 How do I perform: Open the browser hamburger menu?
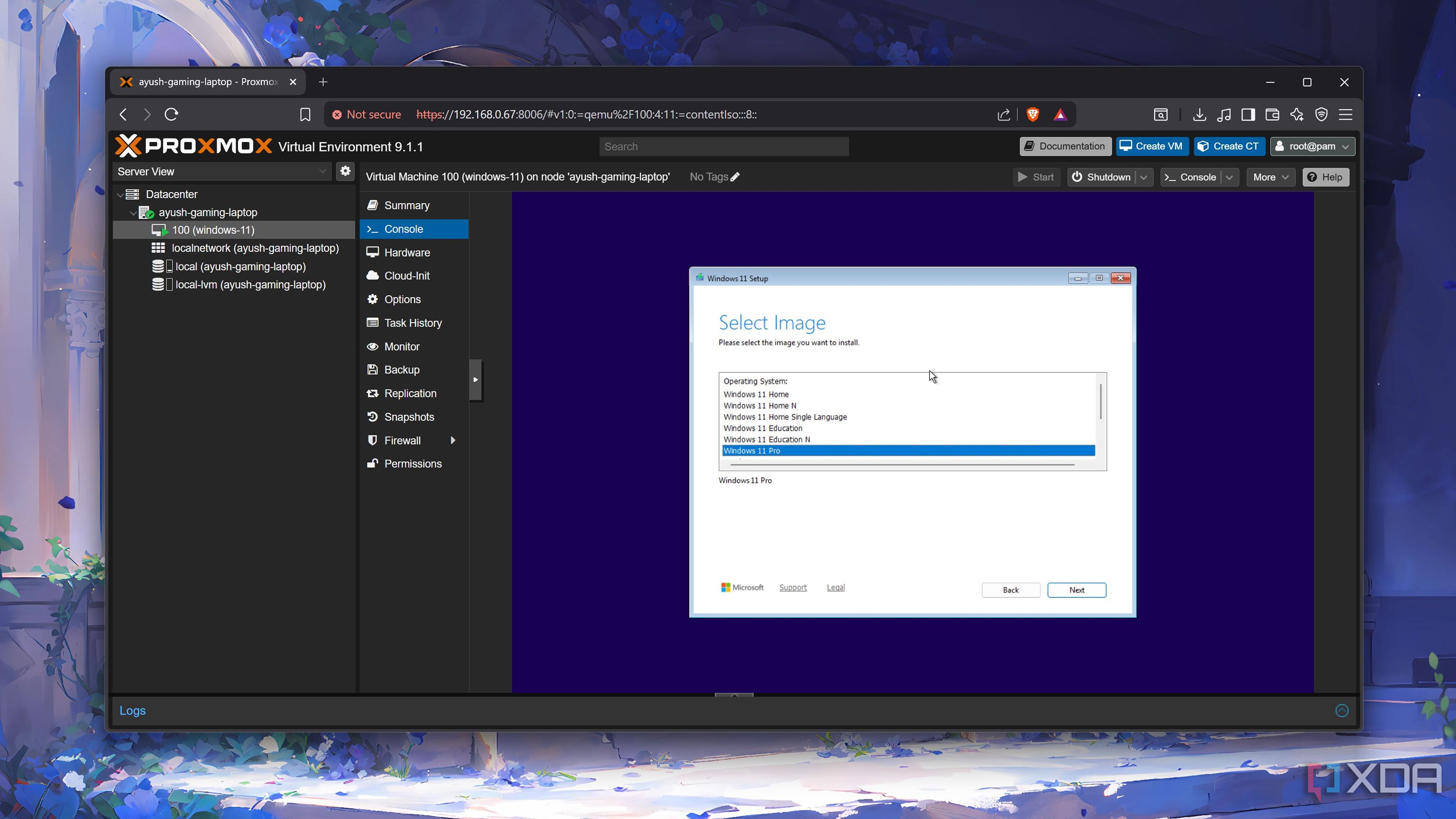click(x=1346, y=115)
